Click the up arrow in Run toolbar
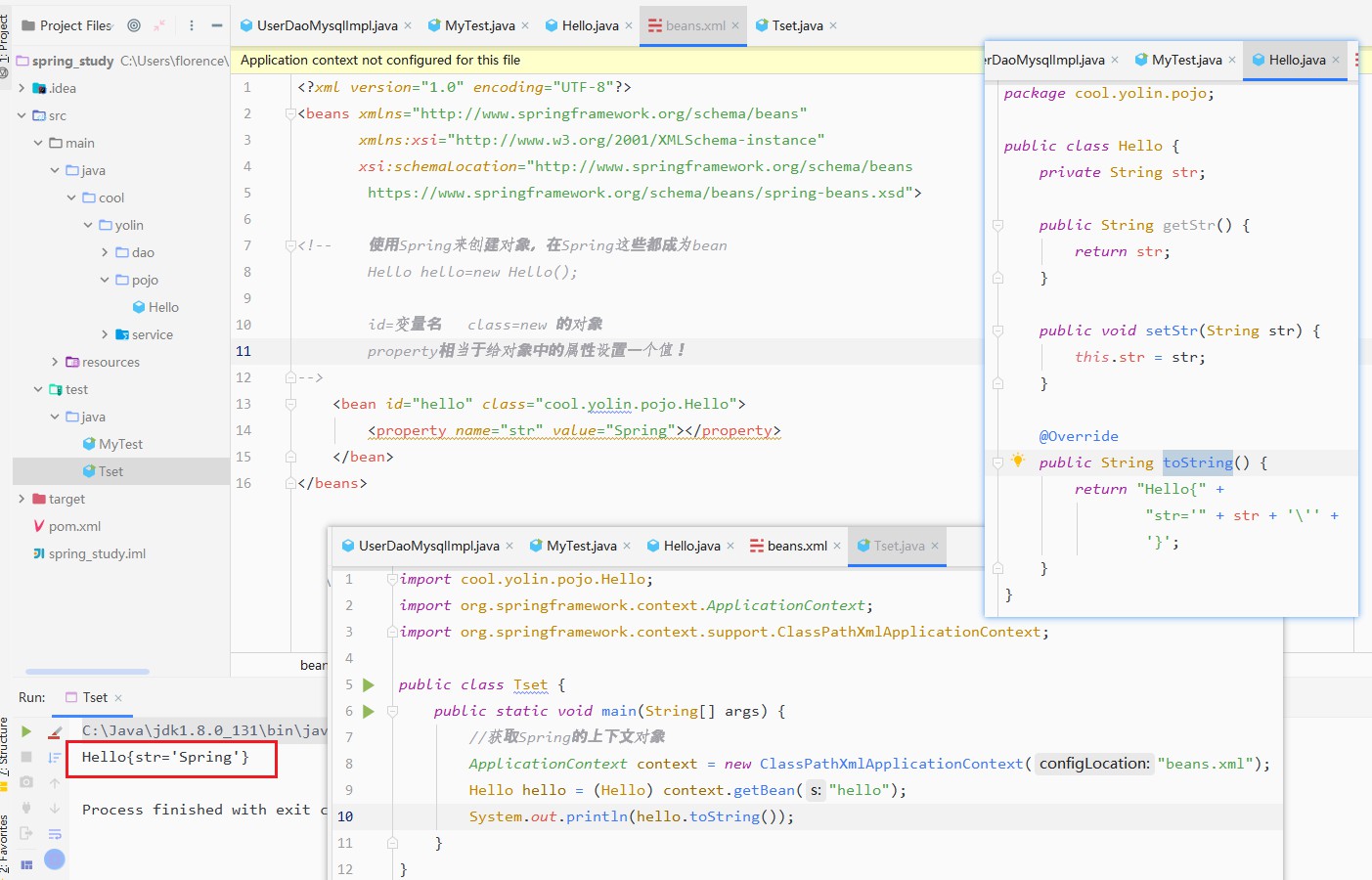Image resolution: width=1372 pixels, height=880 pixels. [55, 782]
